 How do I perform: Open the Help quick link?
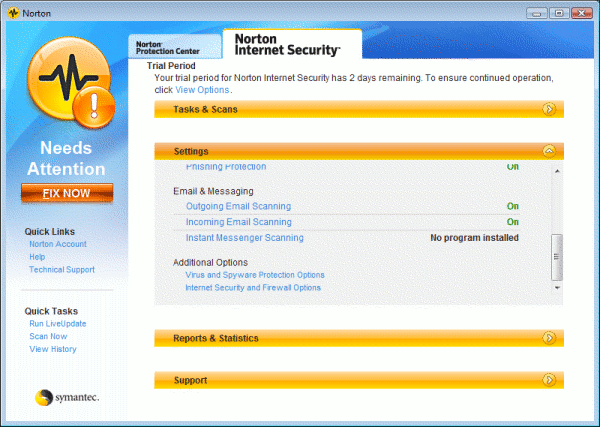[37, 257]
